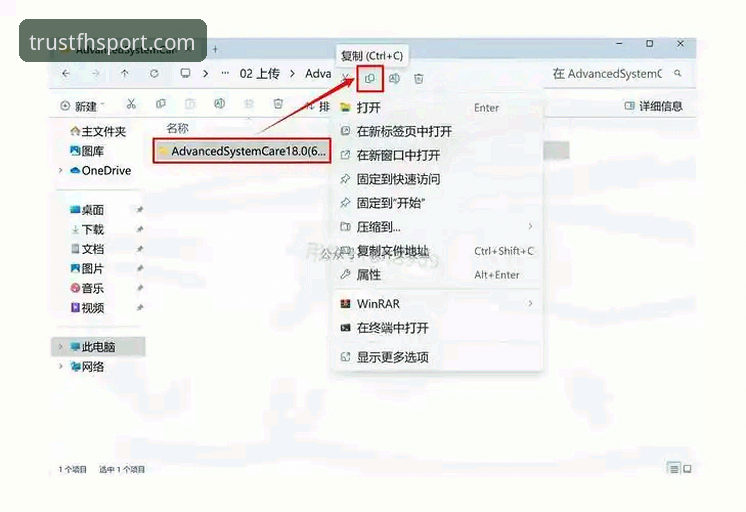Open the 排序 sort dropdown
Viewport: 746px width, 512px height.
point(317,106)
